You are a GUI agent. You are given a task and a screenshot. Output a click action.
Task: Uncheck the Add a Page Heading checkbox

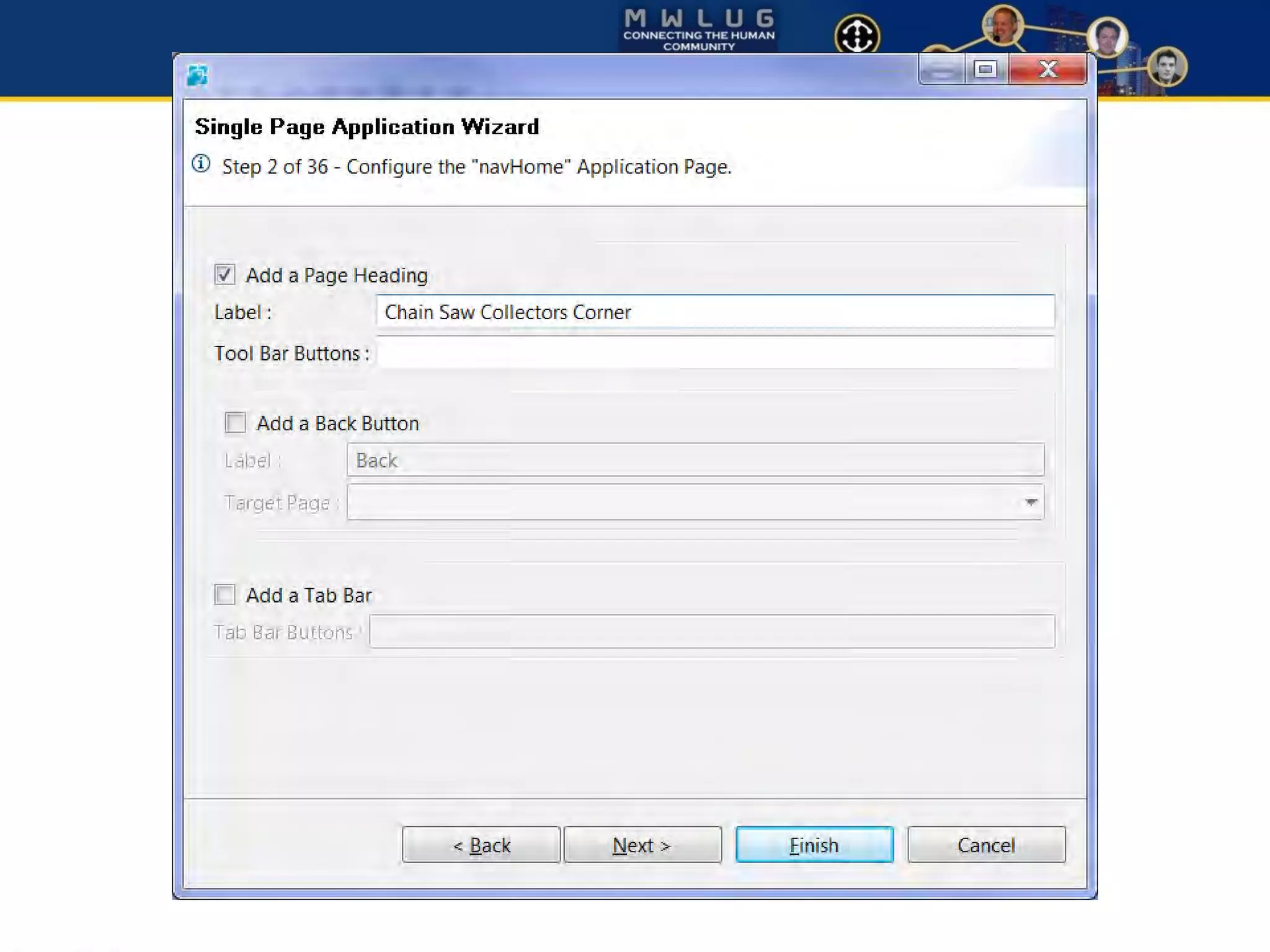(224, 275)
